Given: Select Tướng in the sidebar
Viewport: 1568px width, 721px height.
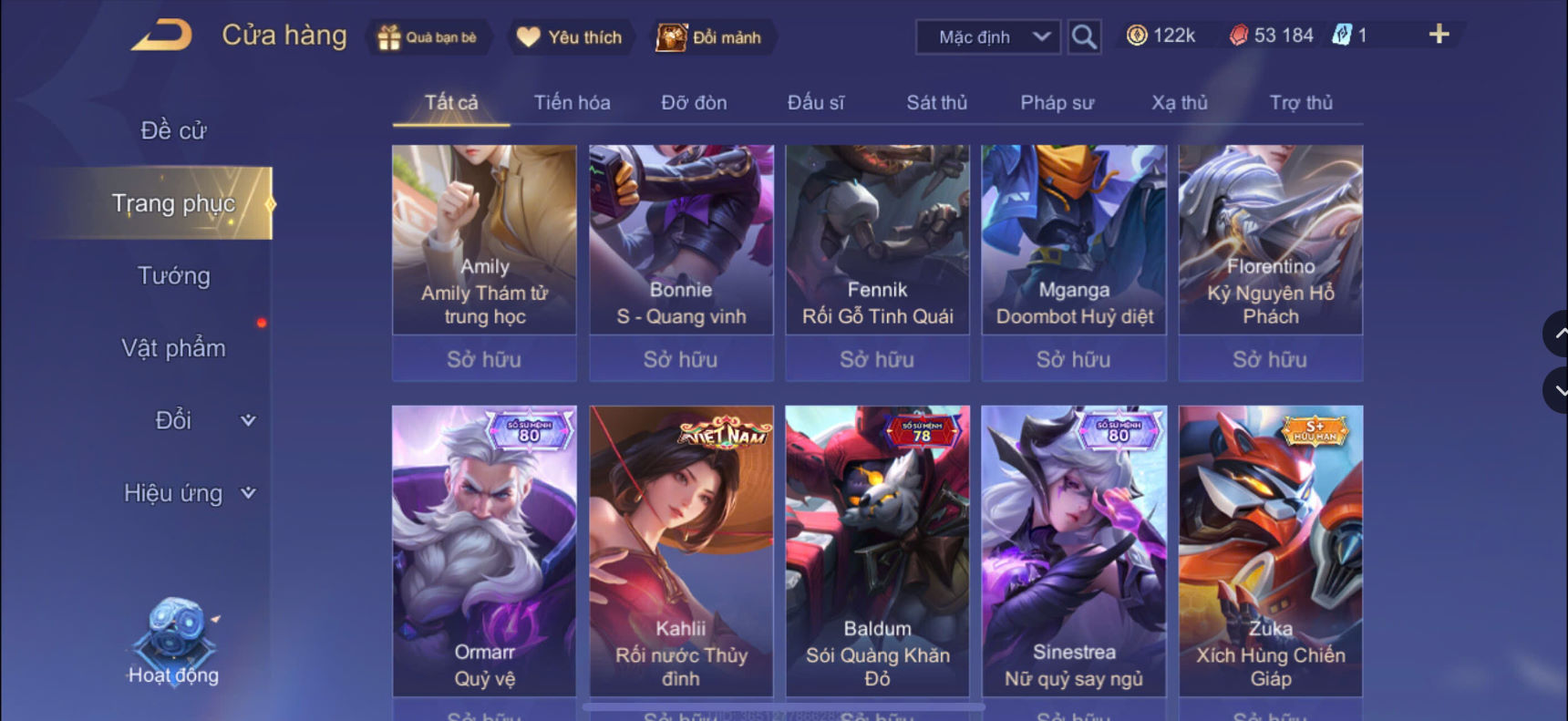Looking at the screenshot, I should click(173, 275).
